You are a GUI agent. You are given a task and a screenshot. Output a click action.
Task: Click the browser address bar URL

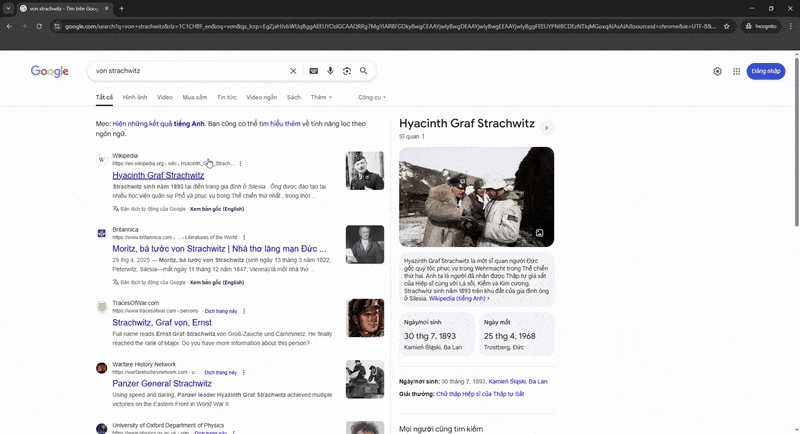point(390,26)
